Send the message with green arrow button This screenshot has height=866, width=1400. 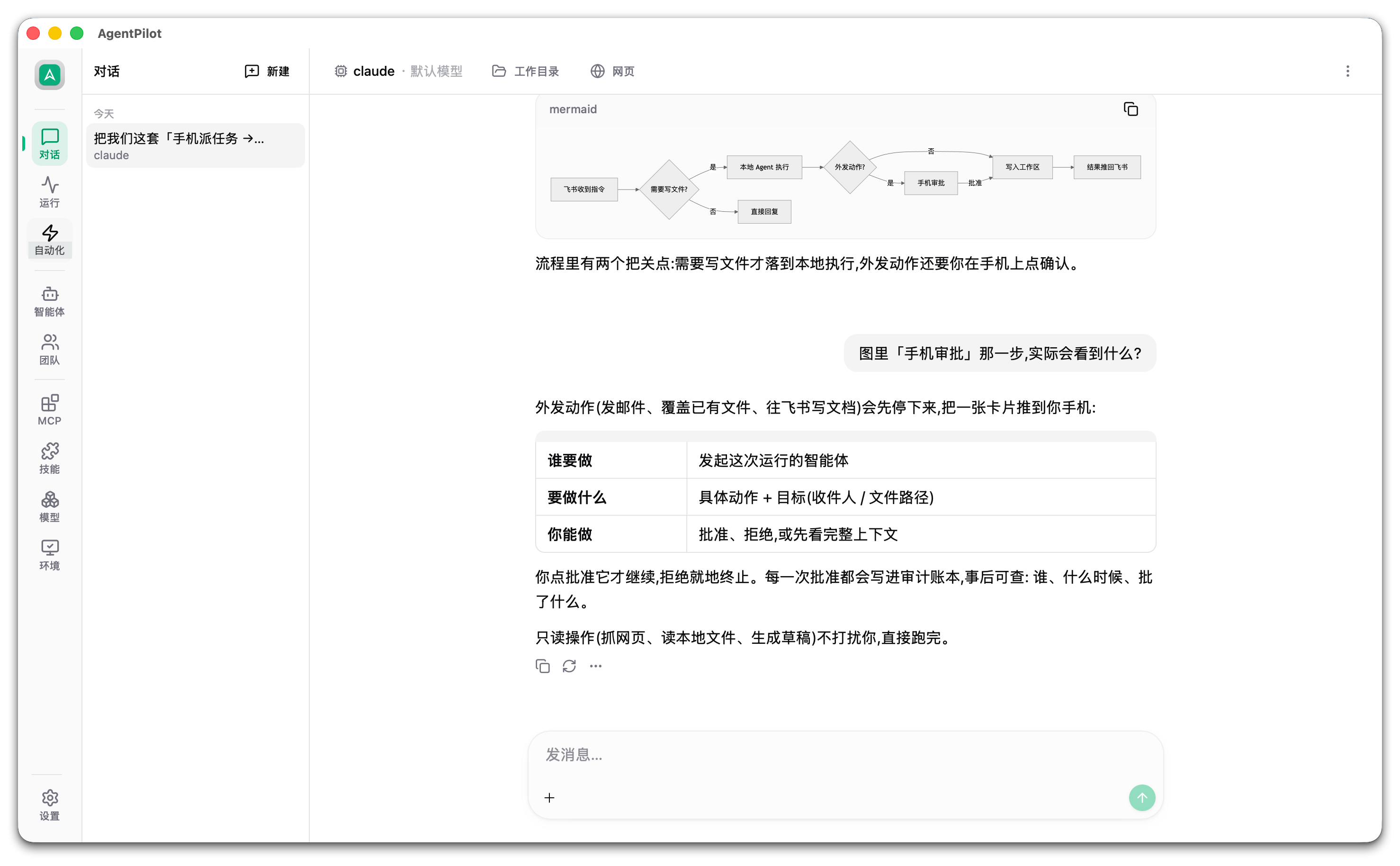[1142, 798]
